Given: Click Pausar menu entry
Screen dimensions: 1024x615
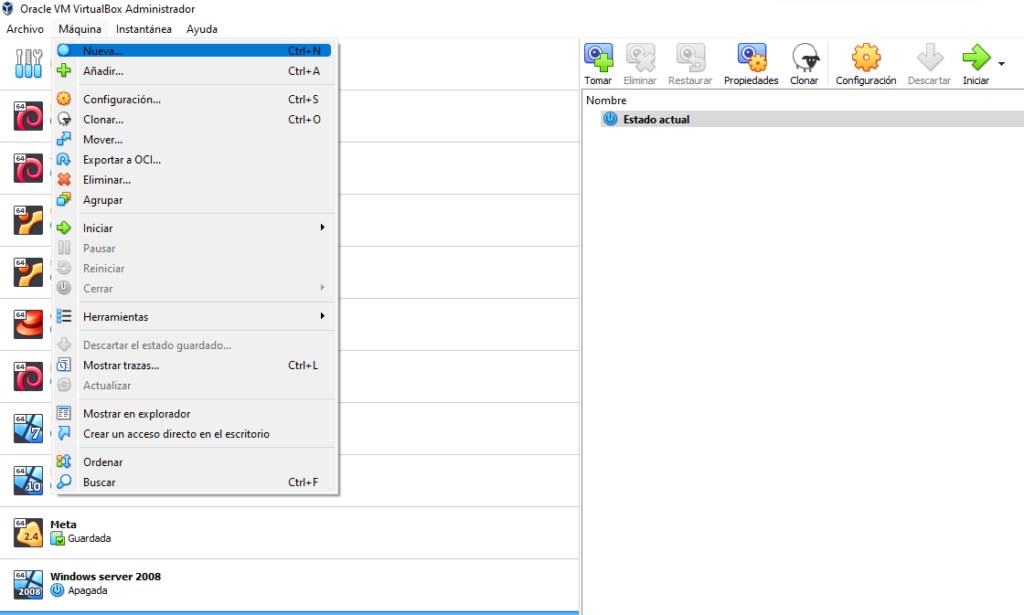Looking at the screenshot, I should (x=193, y=248).
